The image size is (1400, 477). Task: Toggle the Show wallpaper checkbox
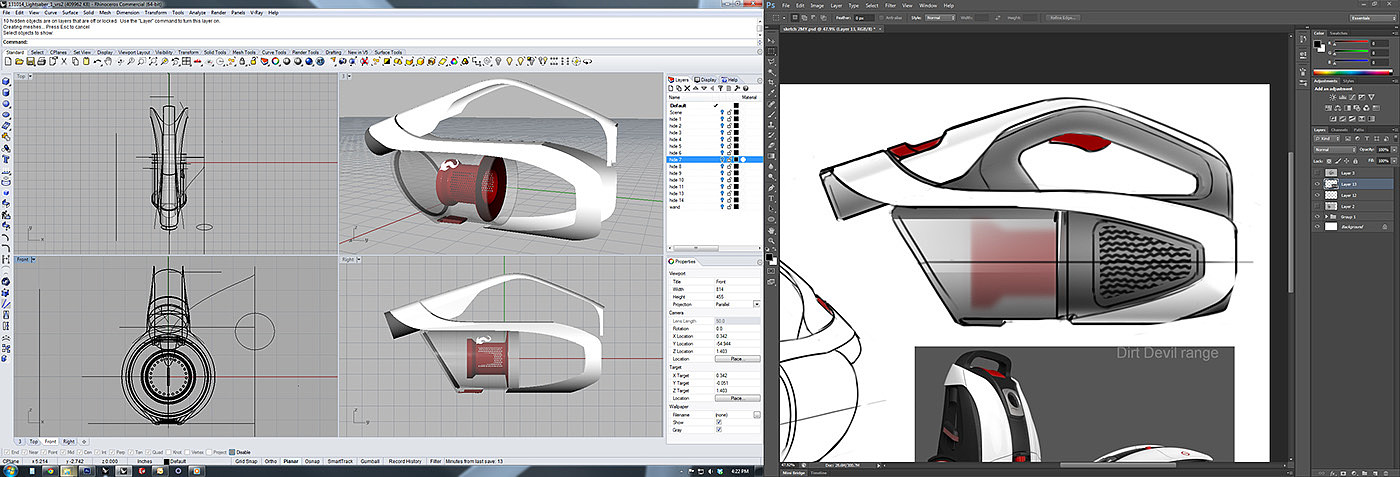click(x=718, y=422)
